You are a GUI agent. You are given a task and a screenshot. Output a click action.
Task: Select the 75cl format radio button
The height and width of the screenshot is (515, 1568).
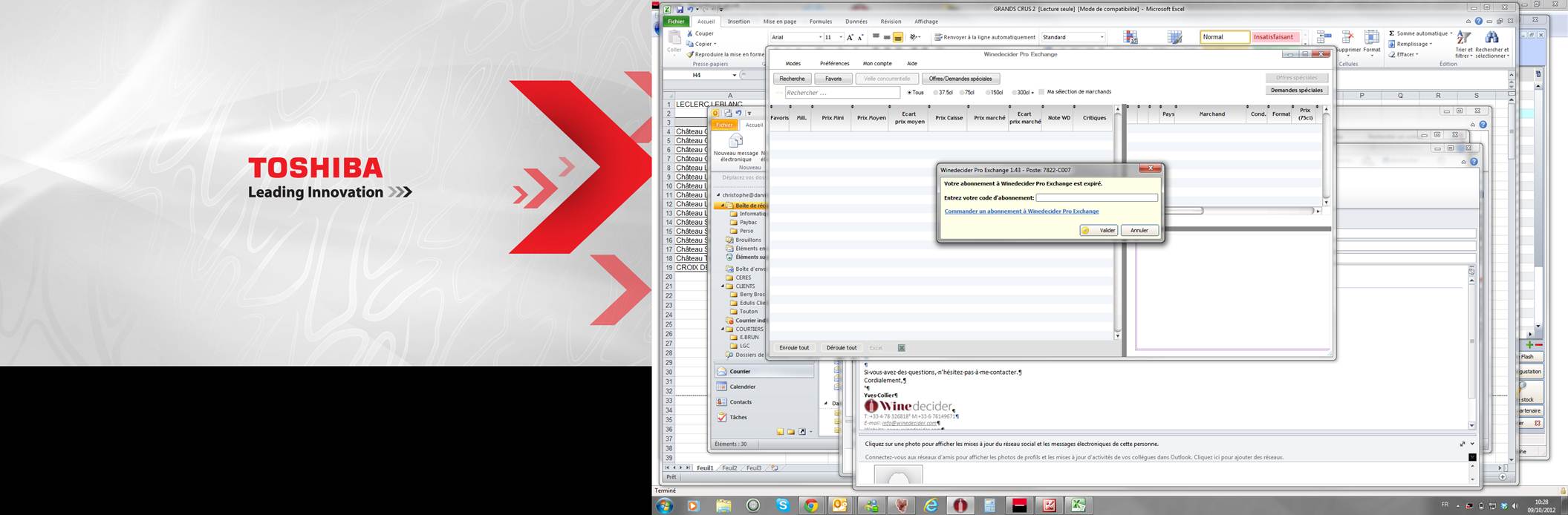click(x=962, y=93)
